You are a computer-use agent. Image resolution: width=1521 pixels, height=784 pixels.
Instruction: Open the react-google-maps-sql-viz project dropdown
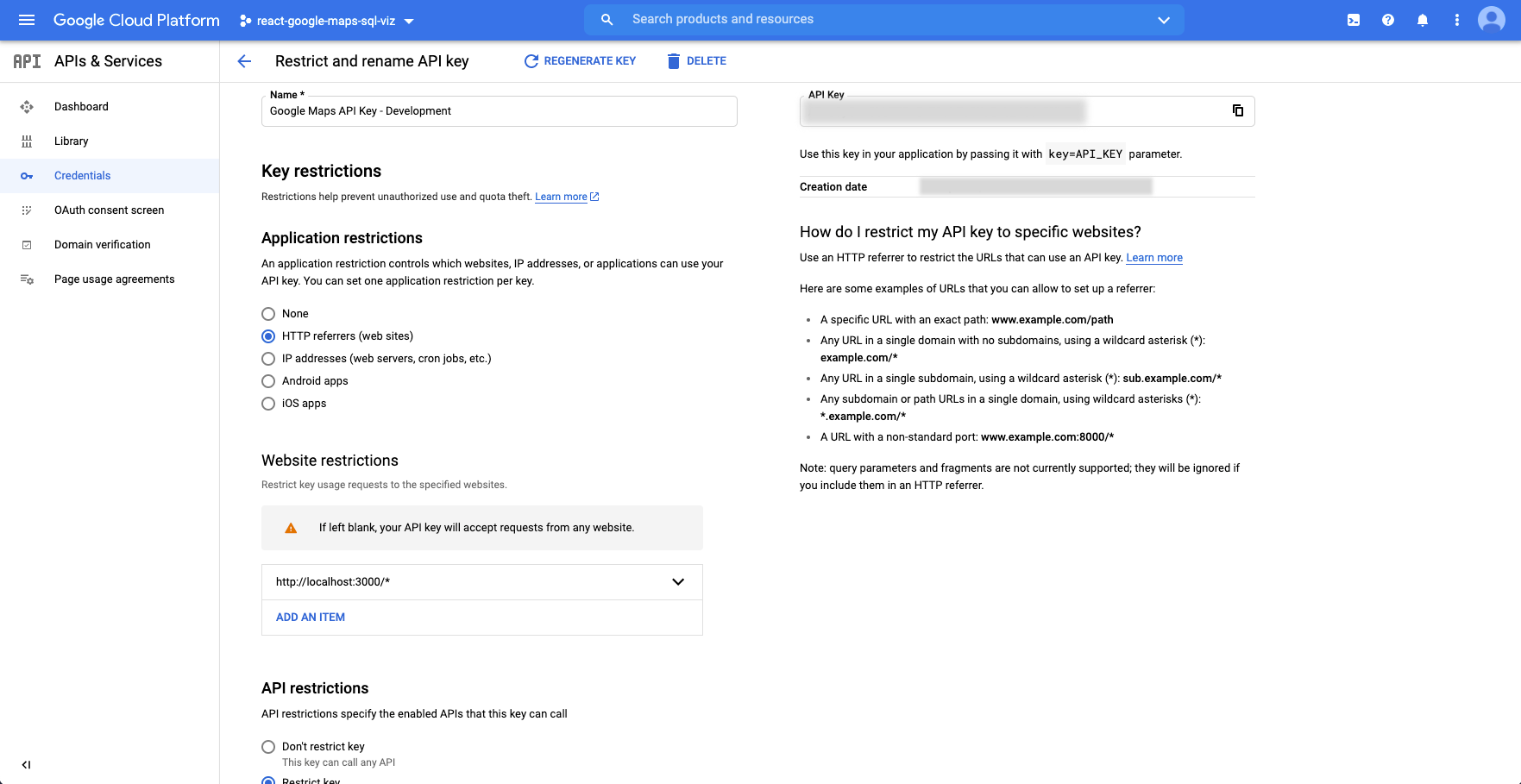click(327, 21)
